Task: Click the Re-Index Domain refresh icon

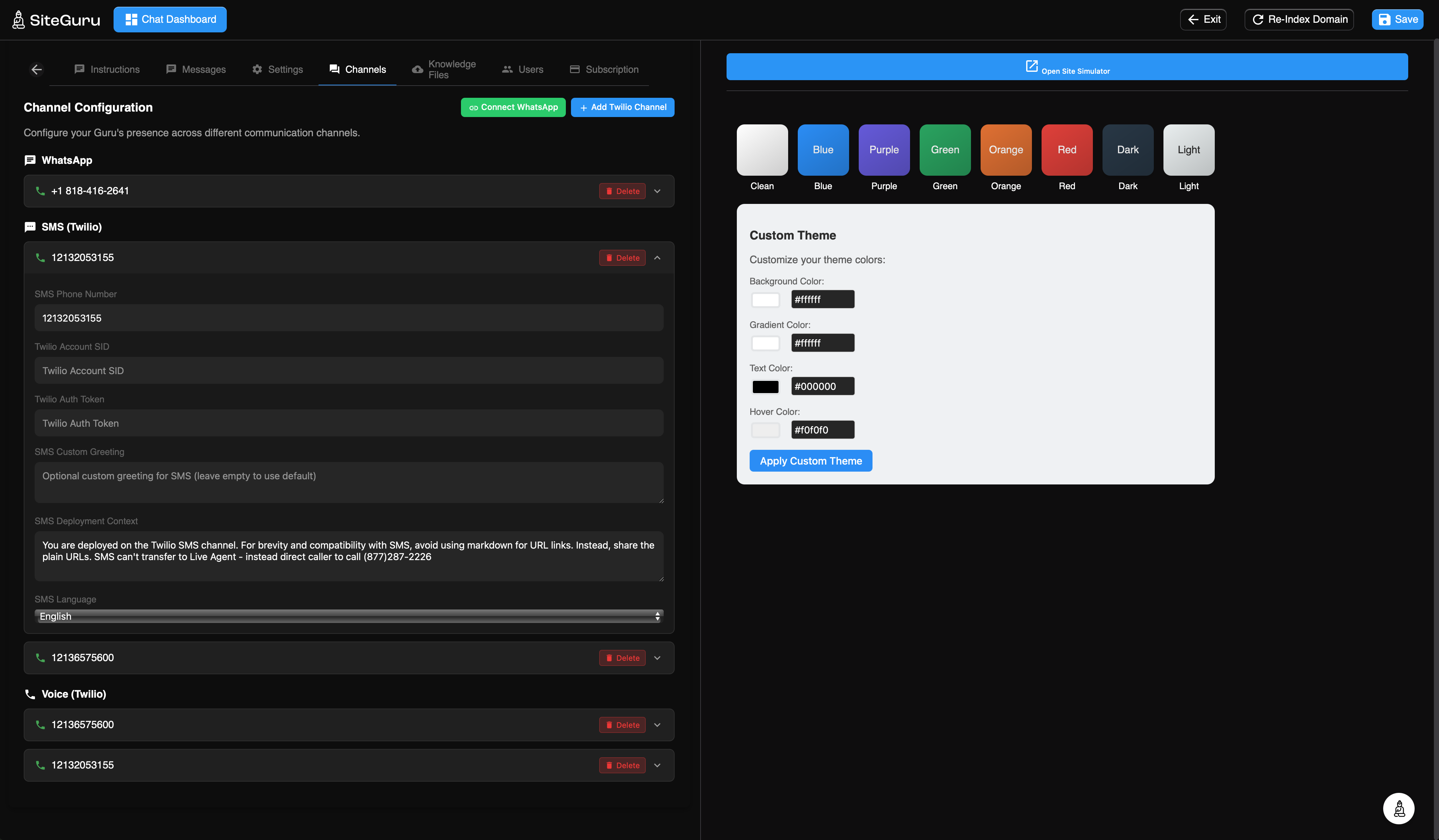Action: tap(1257, 20)
